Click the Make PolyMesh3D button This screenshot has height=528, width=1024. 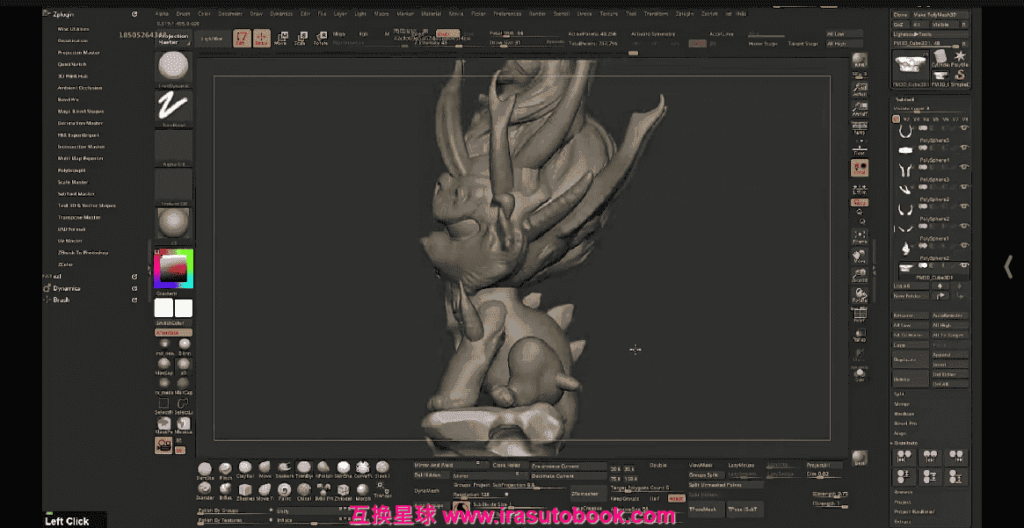941,14
